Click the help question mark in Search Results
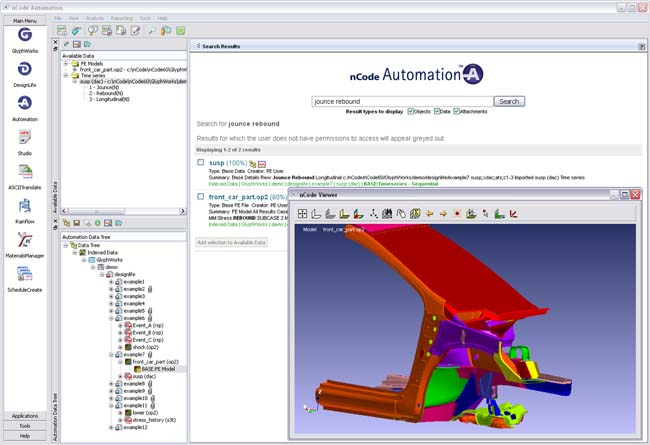The width and height of the screenshot is (650, 445). (x=641, y=46)
